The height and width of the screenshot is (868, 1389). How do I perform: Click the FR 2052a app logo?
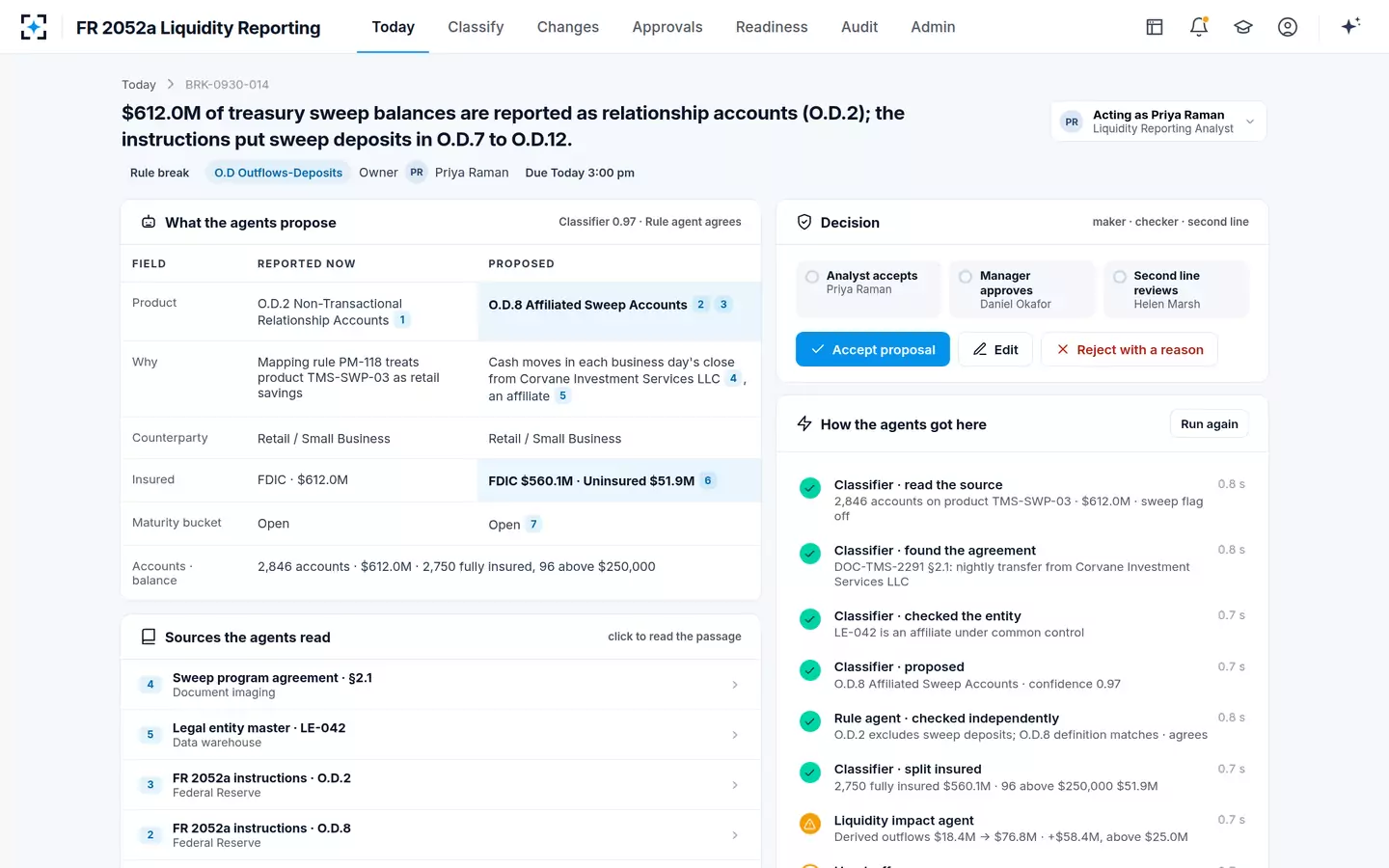[x=34, y=27]
